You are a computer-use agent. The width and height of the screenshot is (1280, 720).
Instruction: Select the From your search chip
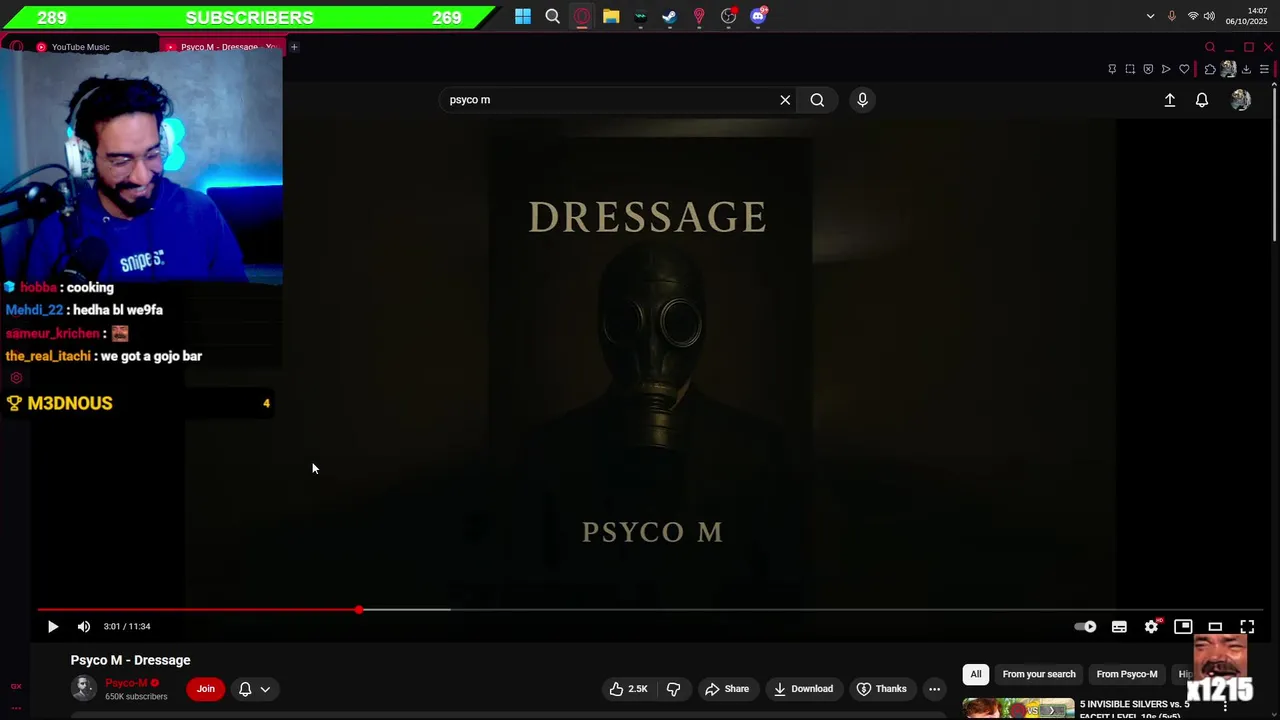click(x=1039, y=674)
